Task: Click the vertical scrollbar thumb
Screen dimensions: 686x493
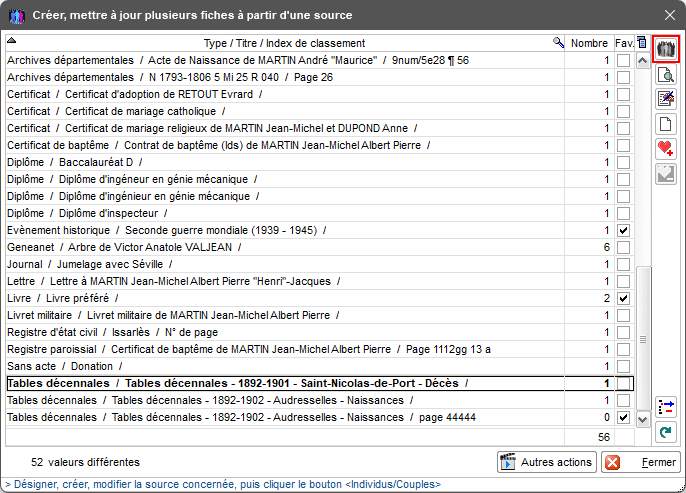Action: pyautogui.click(x=643, y=339)
